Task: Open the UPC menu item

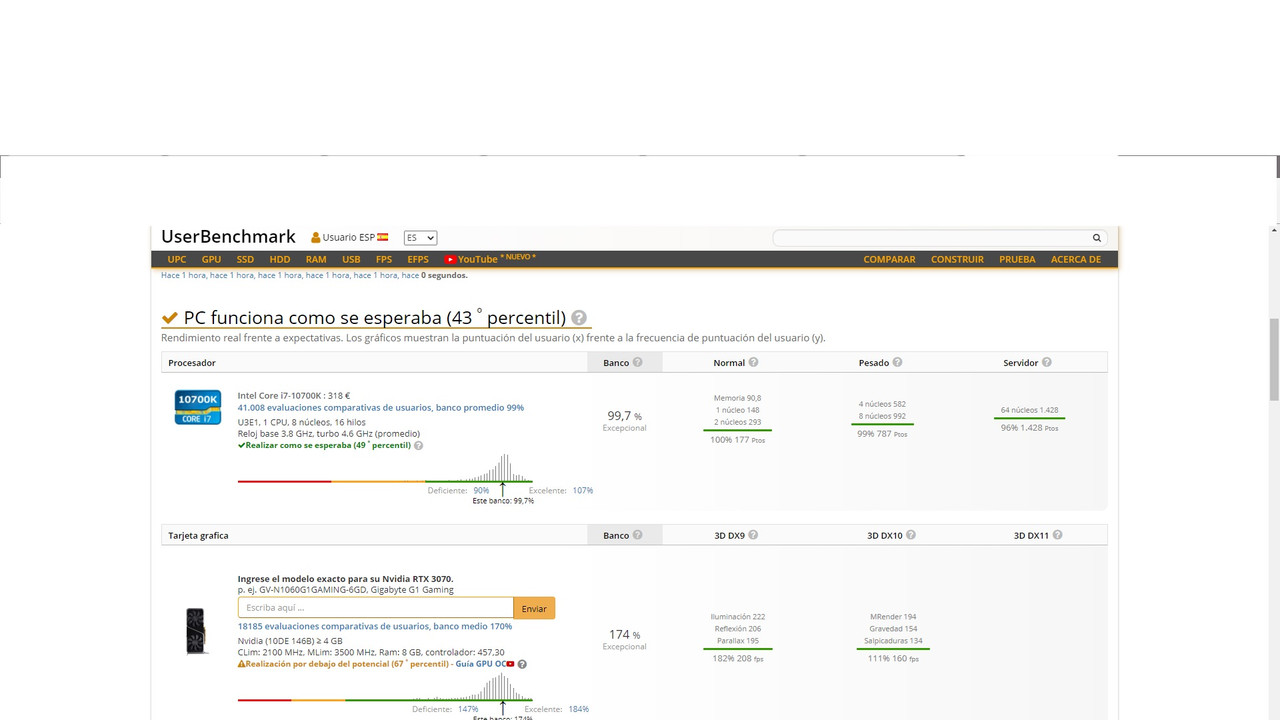Action: [x=177, y=259]
